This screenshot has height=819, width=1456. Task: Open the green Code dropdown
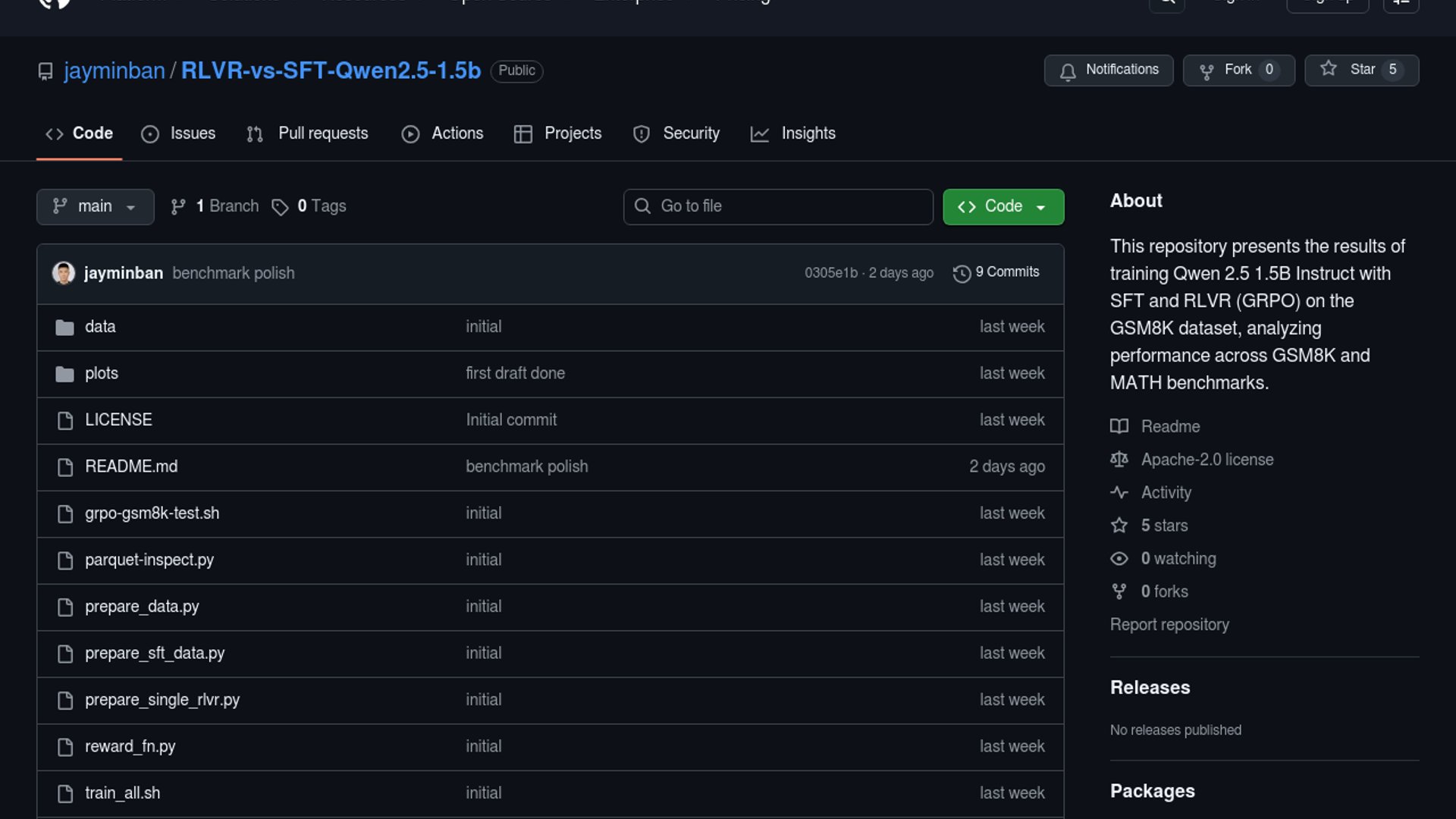(x=1003, y=207)
